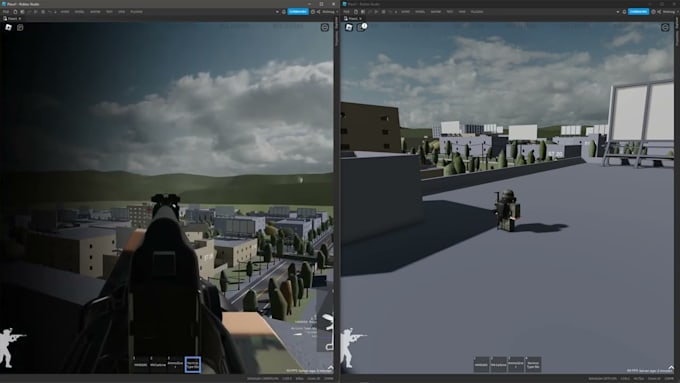Click the round more-options icon at right viewport's top-right

665,27
